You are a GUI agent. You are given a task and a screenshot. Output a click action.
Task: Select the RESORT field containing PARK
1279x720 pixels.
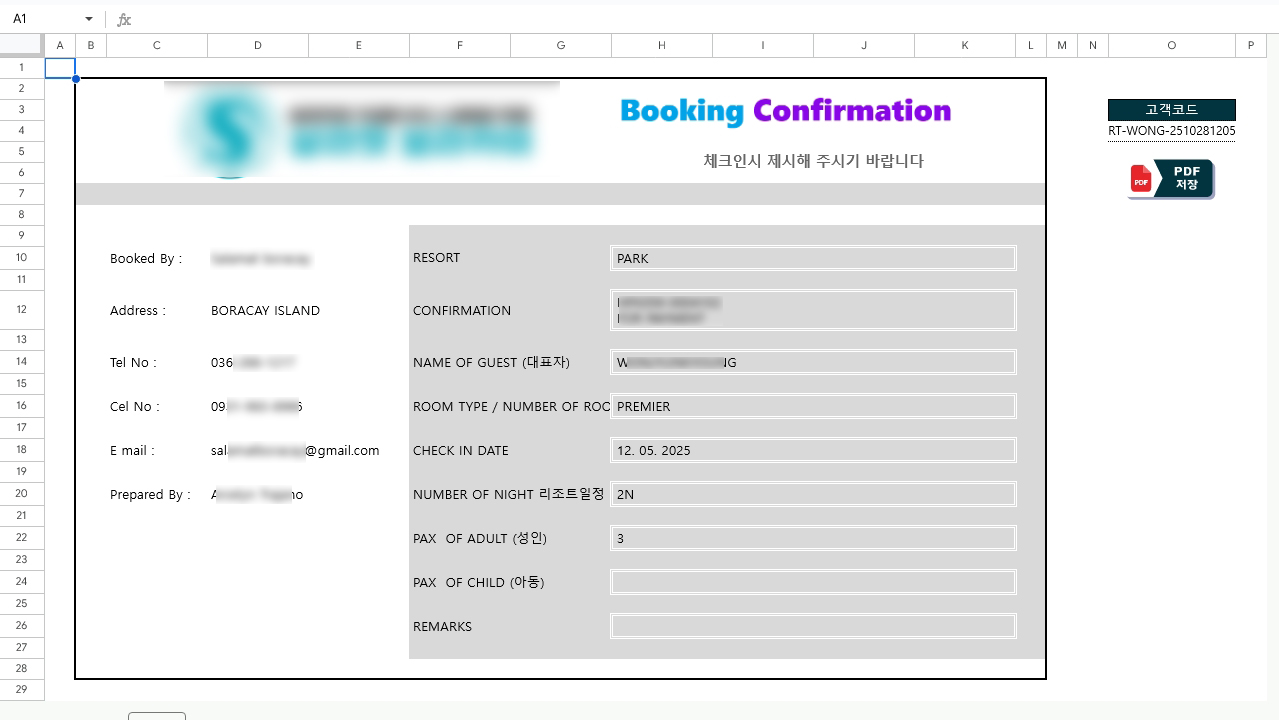(x=813, y=258)
